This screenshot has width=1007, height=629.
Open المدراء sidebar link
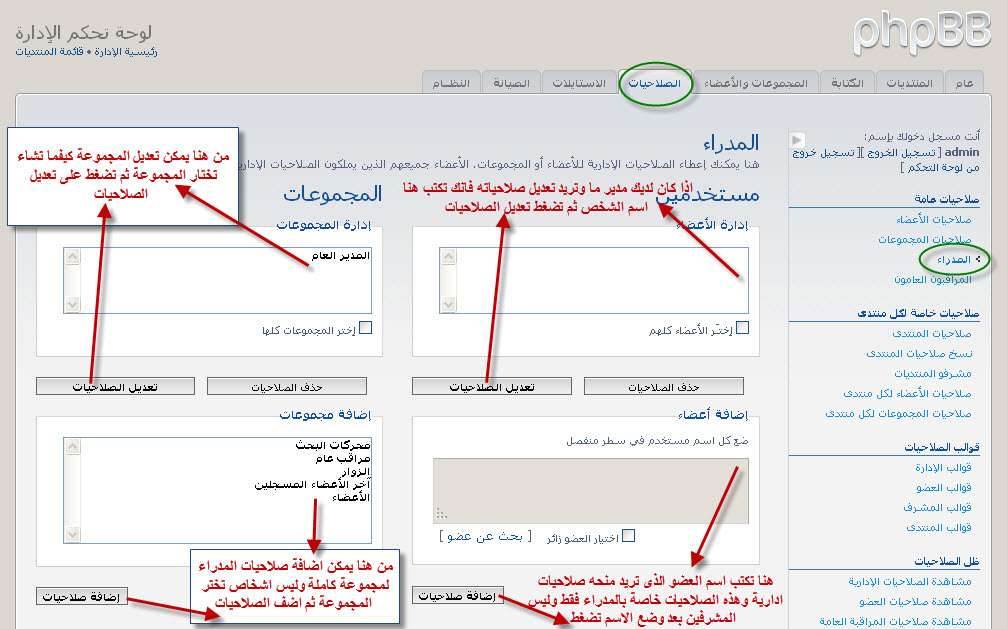(953, 260)
